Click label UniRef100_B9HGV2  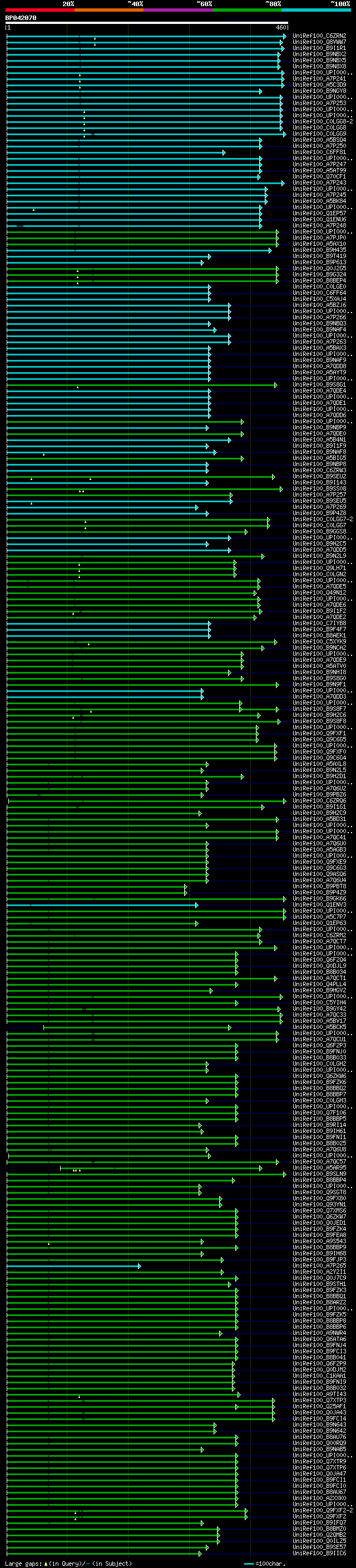[x=319, y=990]
